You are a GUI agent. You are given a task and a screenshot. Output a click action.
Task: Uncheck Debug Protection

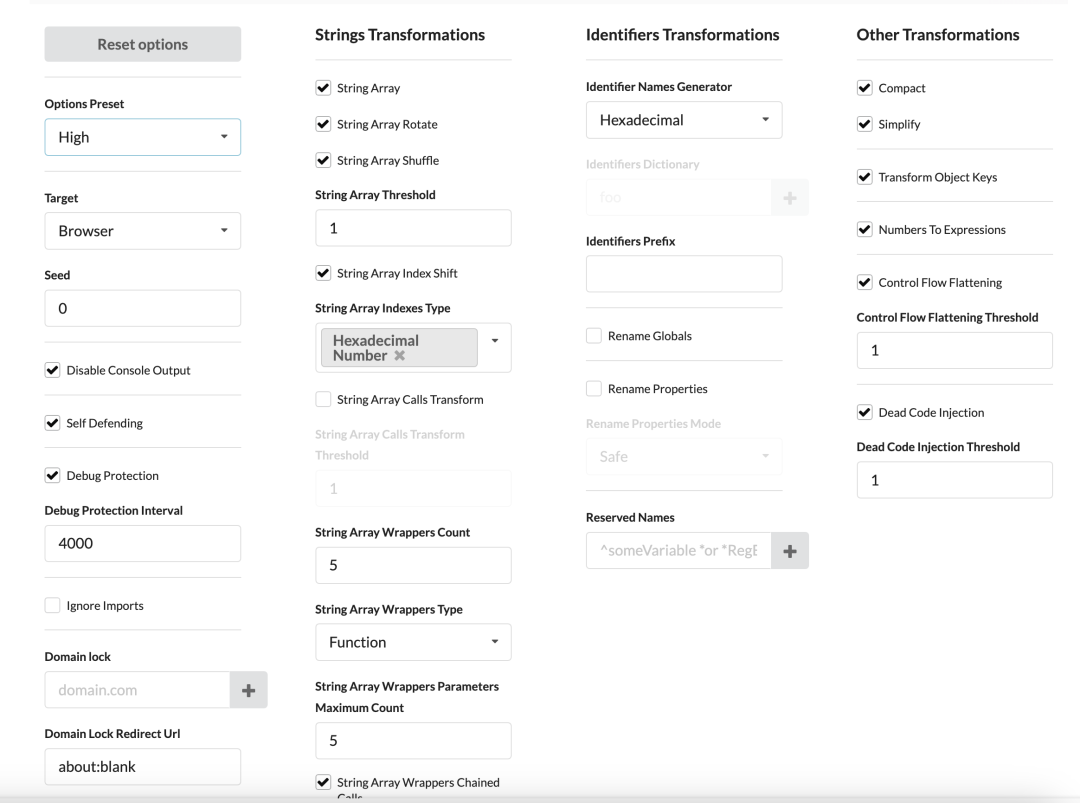[54, 476]
